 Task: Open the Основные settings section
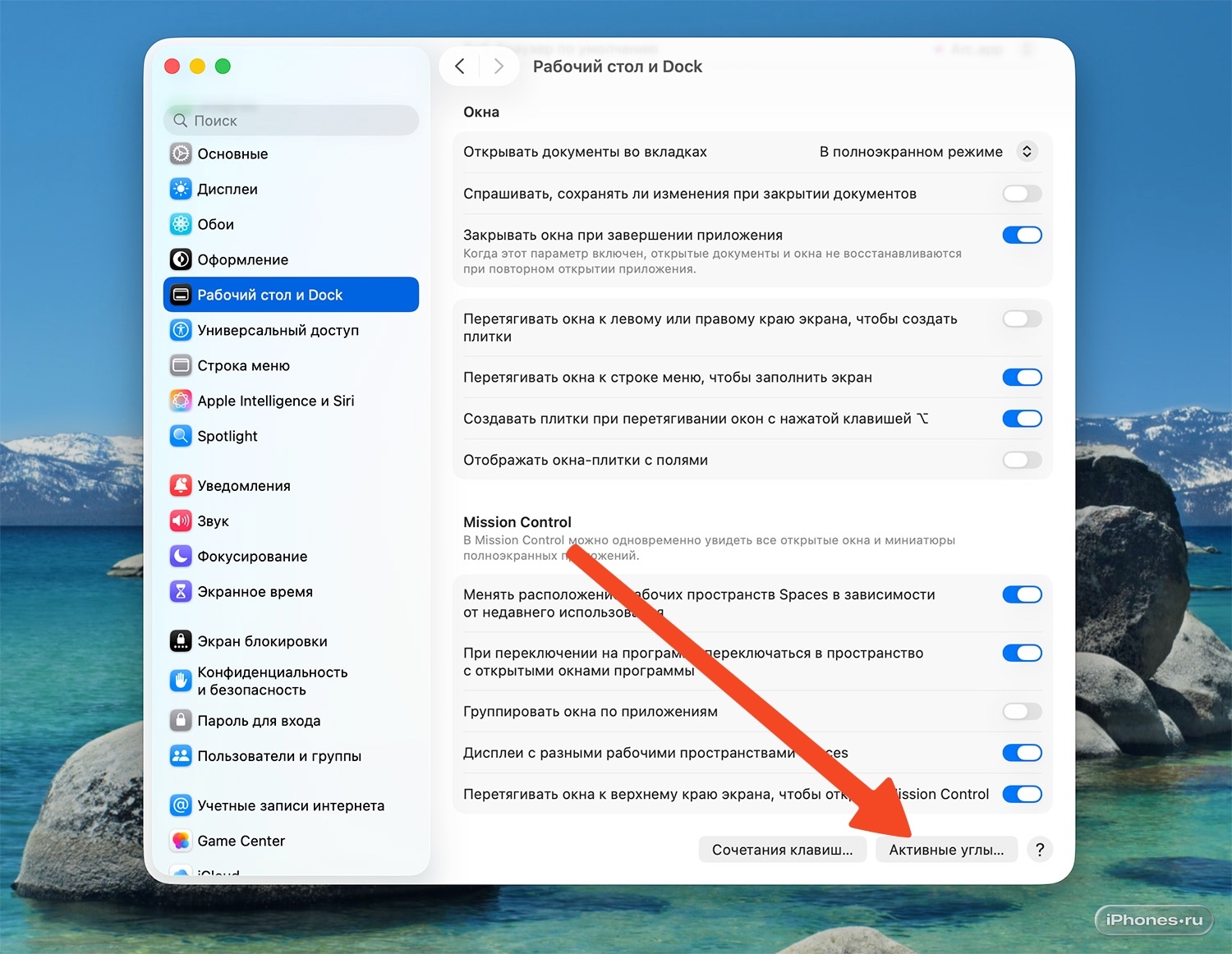tap(291, 154)
